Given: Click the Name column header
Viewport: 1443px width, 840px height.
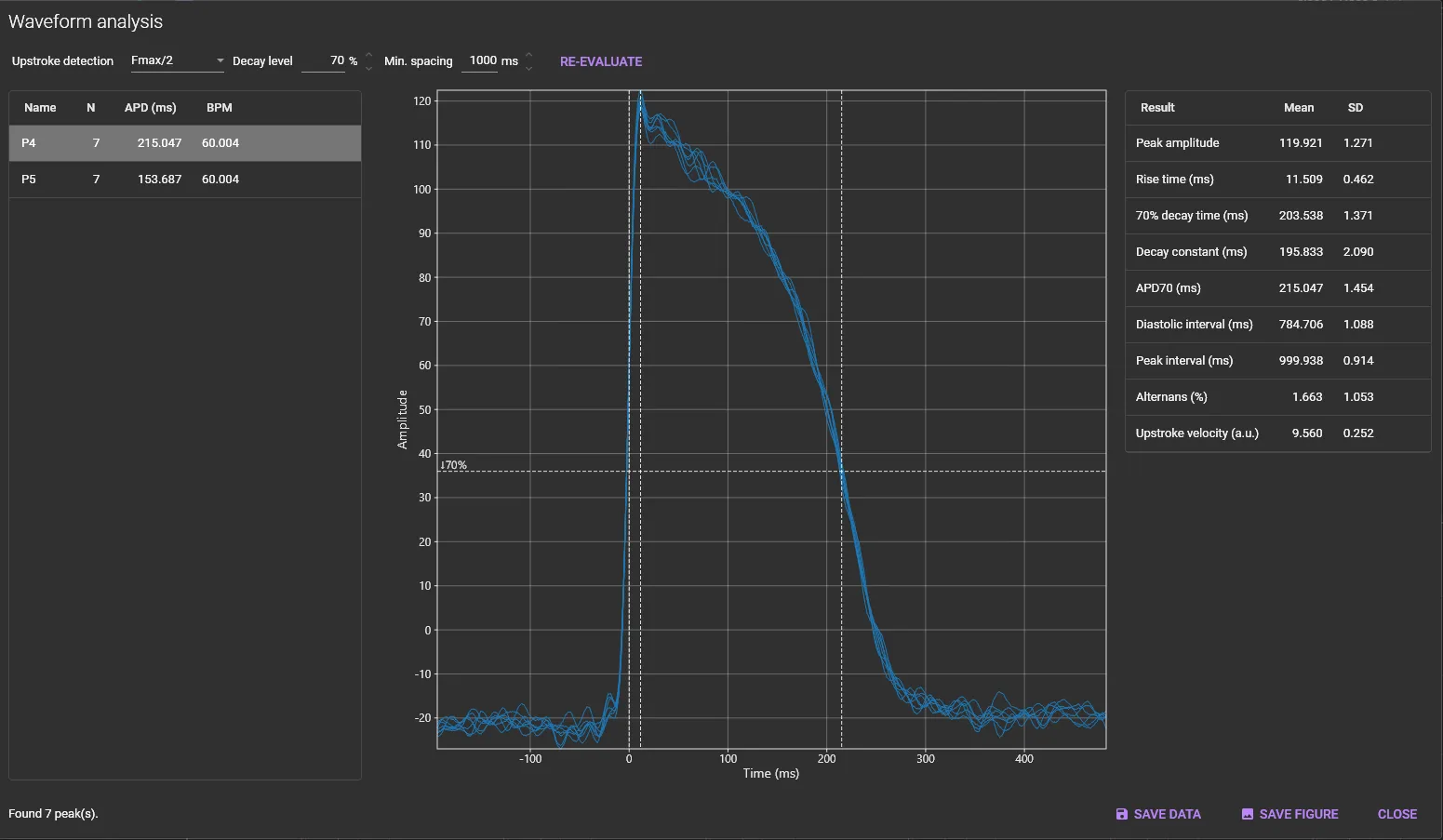Looking at the screenshot, I should pos(40,108).
